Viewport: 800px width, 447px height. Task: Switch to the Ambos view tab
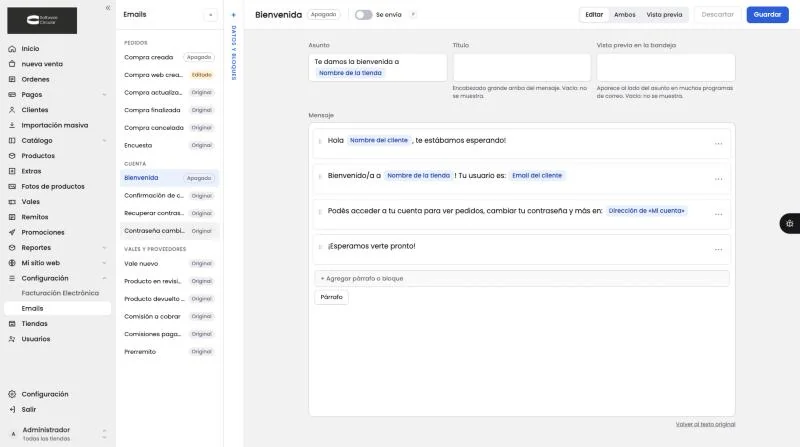(624, 15)
